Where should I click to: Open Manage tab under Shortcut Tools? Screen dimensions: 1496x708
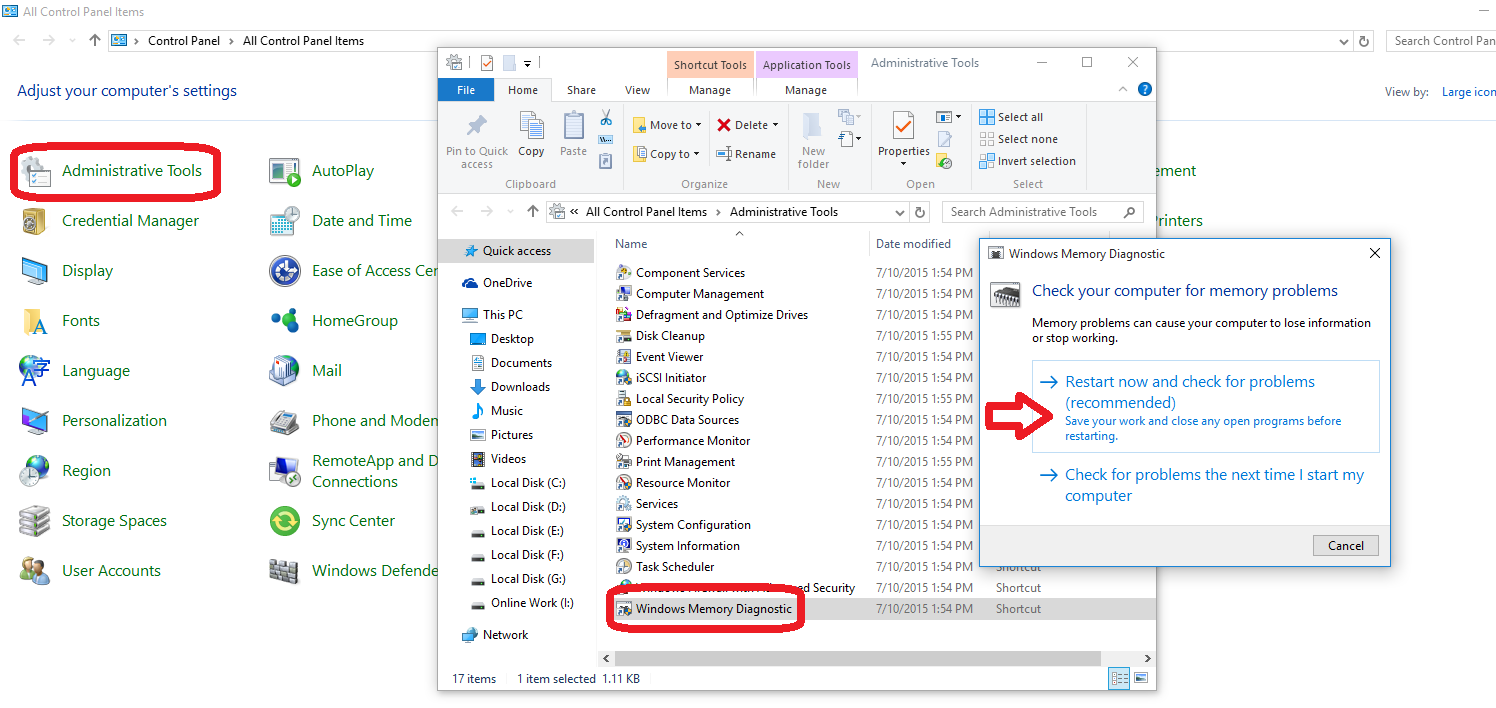[710, 90]
